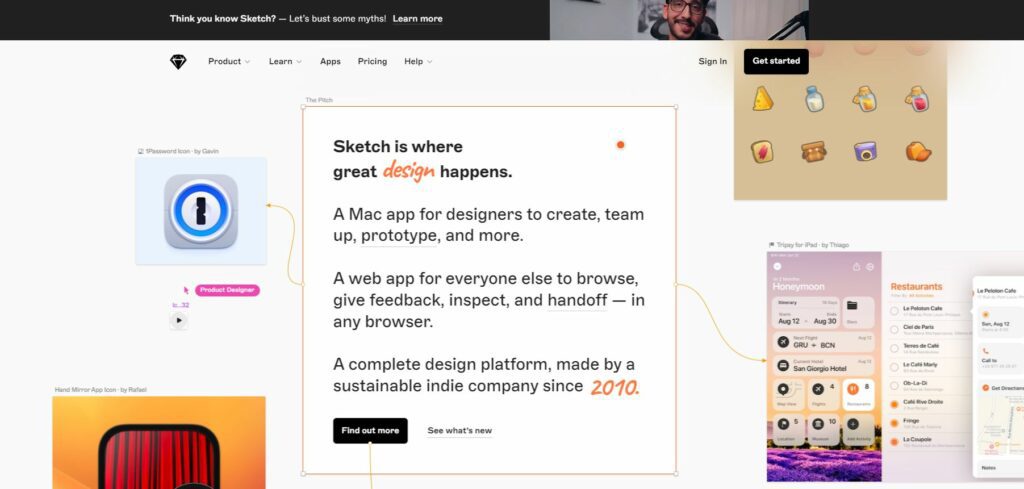1024x489 pixels.
Task: Click Sign In in the header
Action: (x=712, y=61)
